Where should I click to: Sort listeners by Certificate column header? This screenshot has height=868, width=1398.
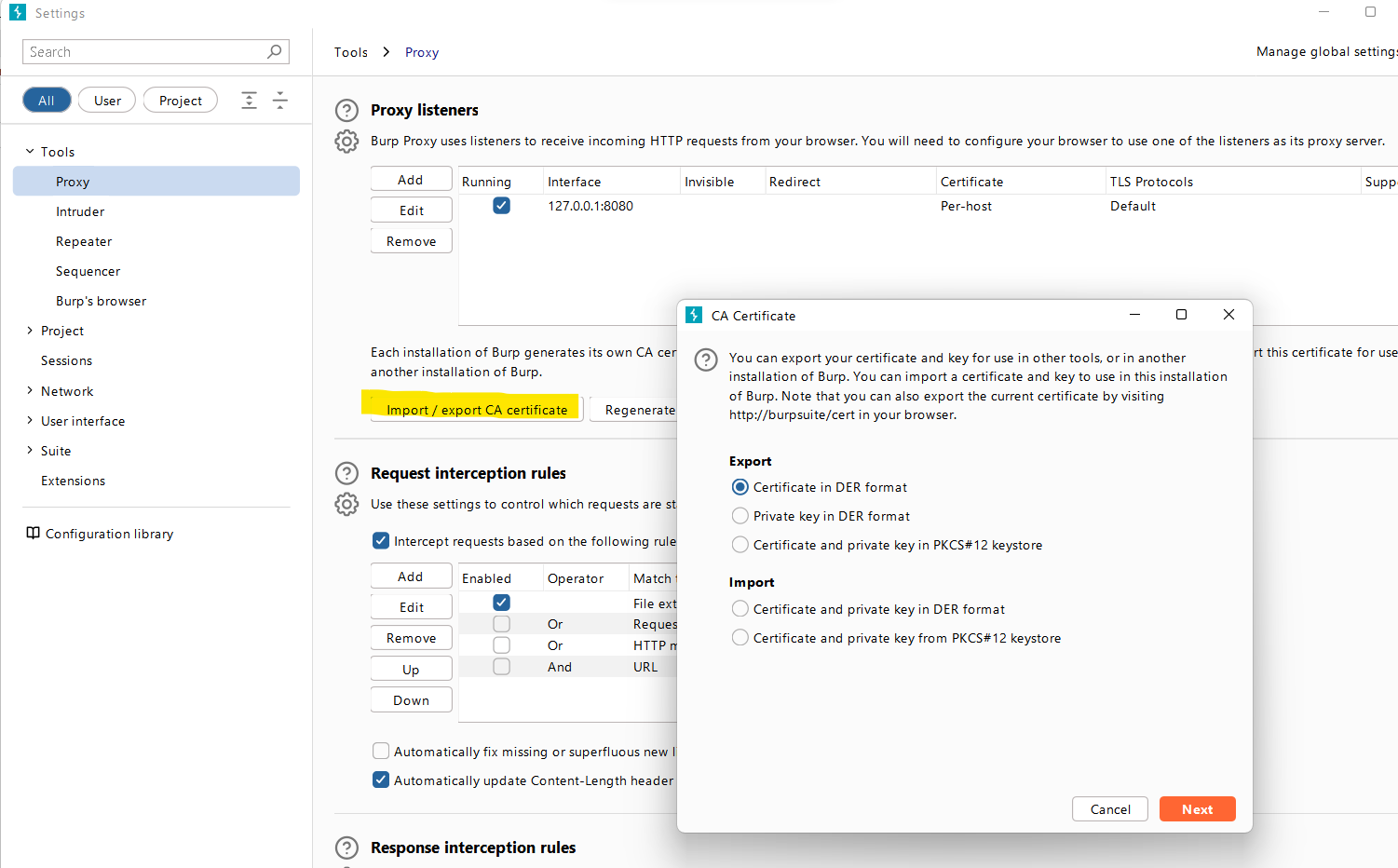click(1020, 182)
